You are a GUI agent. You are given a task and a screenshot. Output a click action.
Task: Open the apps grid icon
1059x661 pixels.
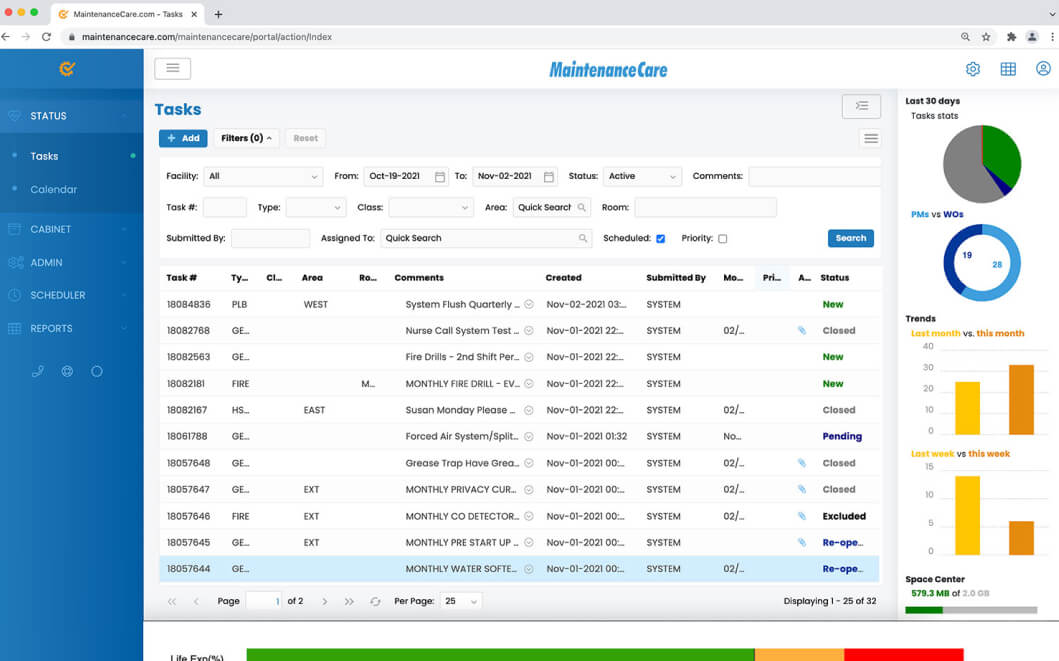pyautogui.click(x=1008, y=68)
